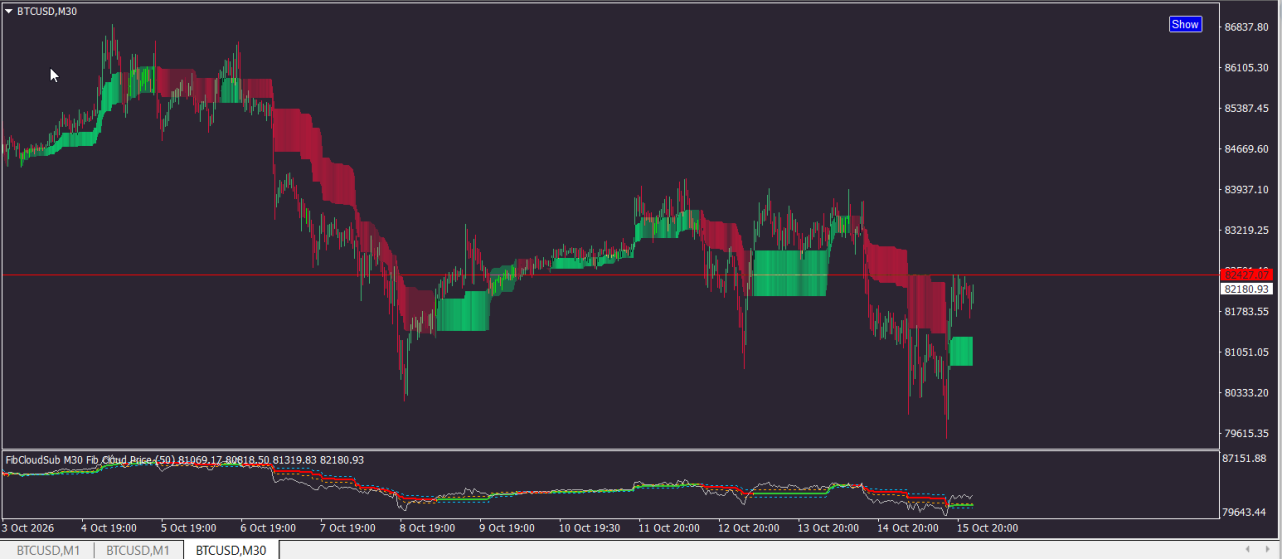Select the leftmost BTCUSD,M1 chart tab

48,550
